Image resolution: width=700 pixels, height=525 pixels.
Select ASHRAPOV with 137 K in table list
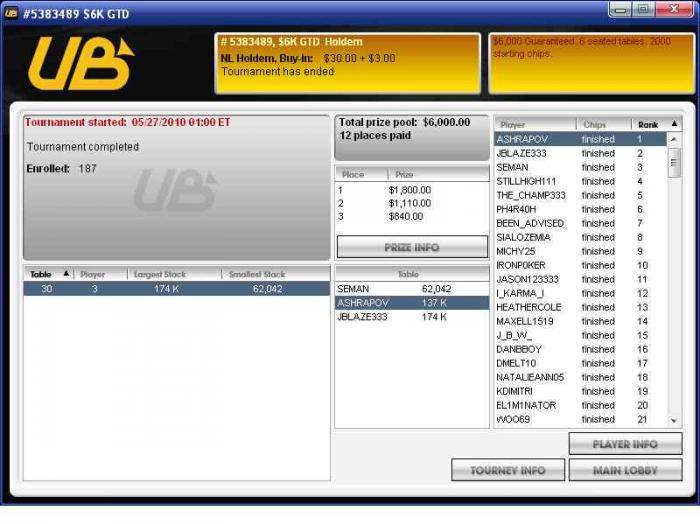[x=412, y=303]
